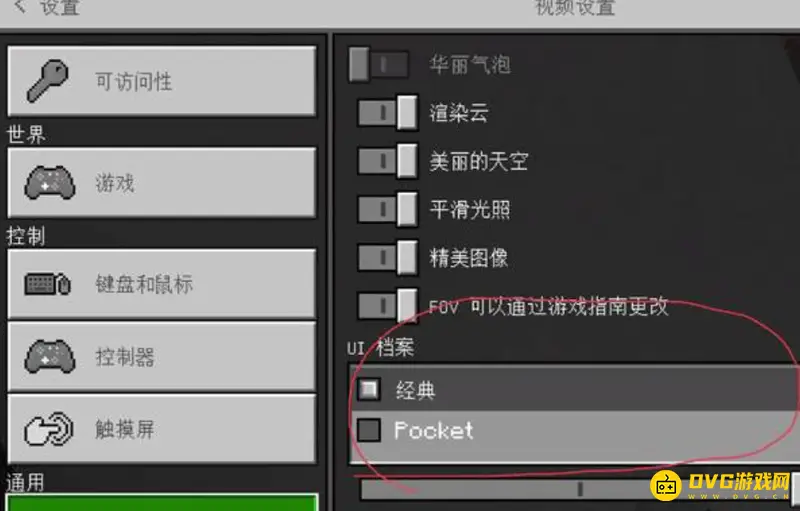The width and height of the screenshot is (800, 511).
Task: Open the 键盘和鼠标 settings section
Action: [162, 284]
